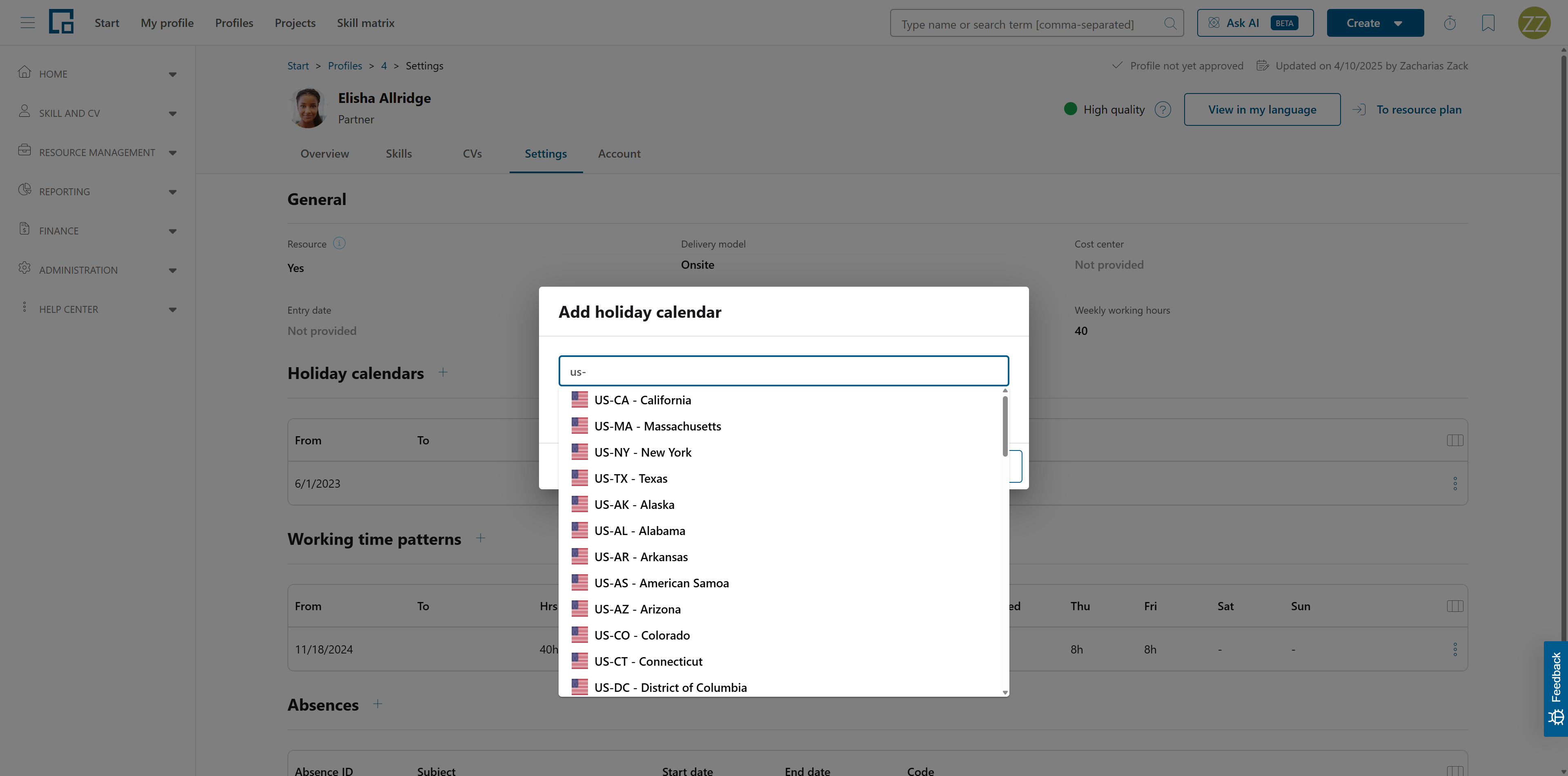Click the bookmark icon

pyautogui.click(x=1488, y=23)
